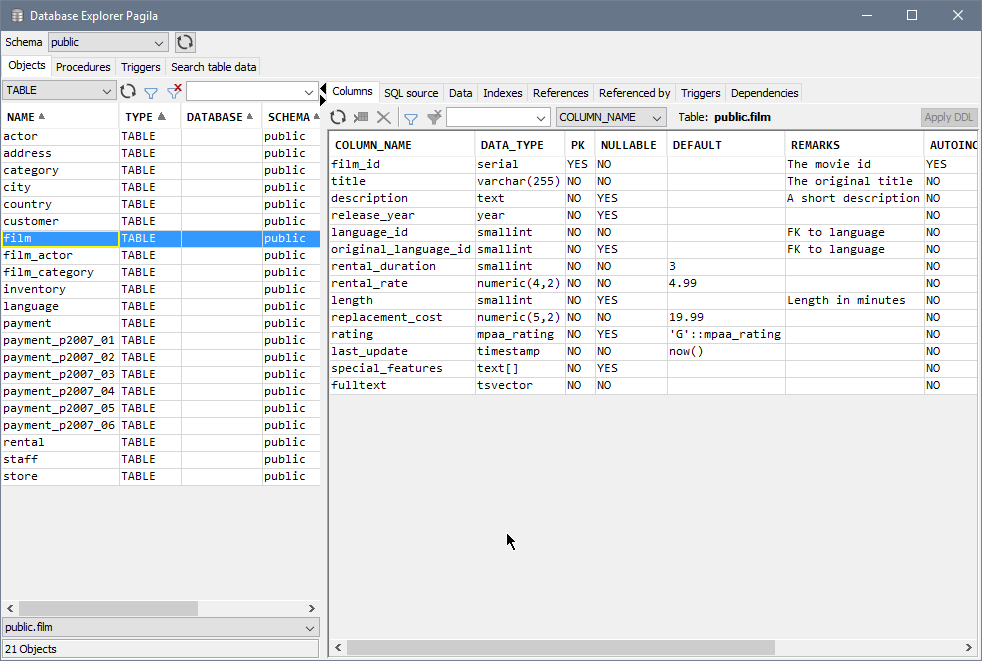The image size is (982, 661).
Task: Click the NULLABLE column header
Action: pos(630,145)
